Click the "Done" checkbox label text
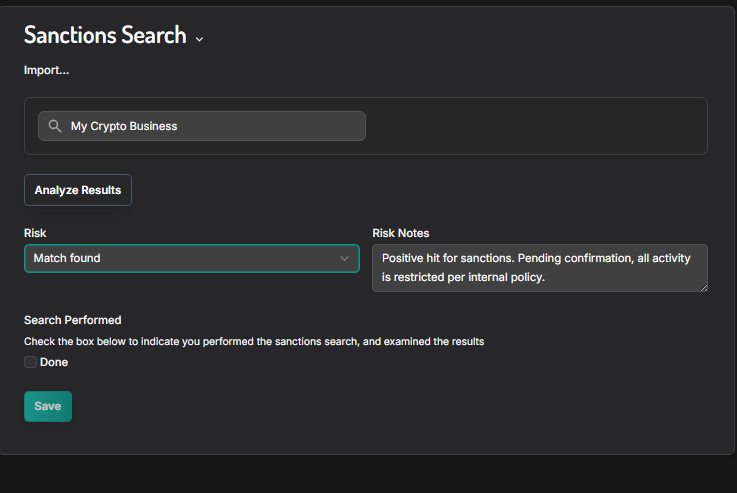Viewport: 737px width, 493px height. [x=54, y=362]
